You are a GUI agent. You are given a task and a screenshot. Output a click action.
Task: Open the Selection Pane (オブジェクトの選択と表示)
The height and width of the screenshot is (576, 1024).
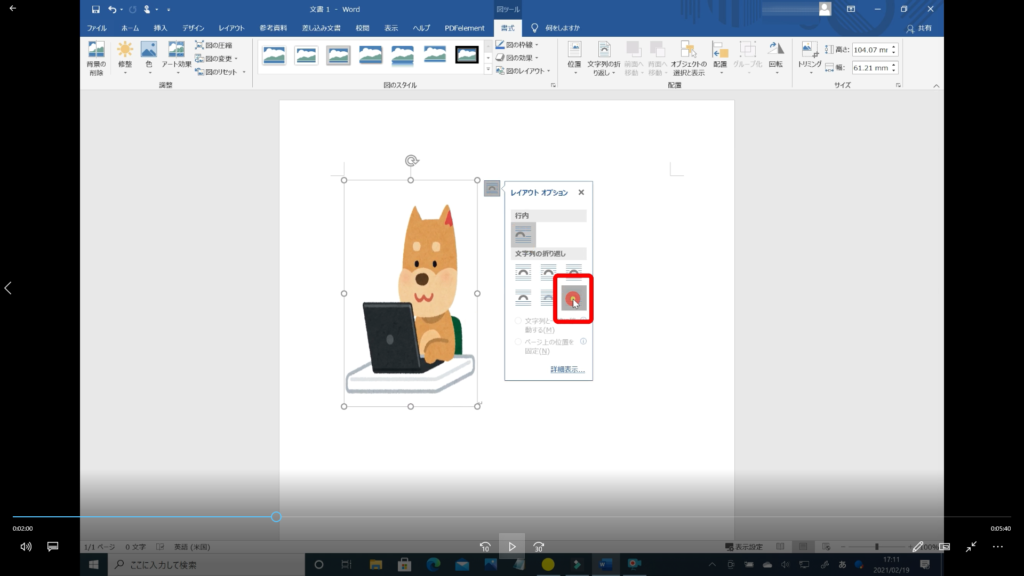coord(688,58)
